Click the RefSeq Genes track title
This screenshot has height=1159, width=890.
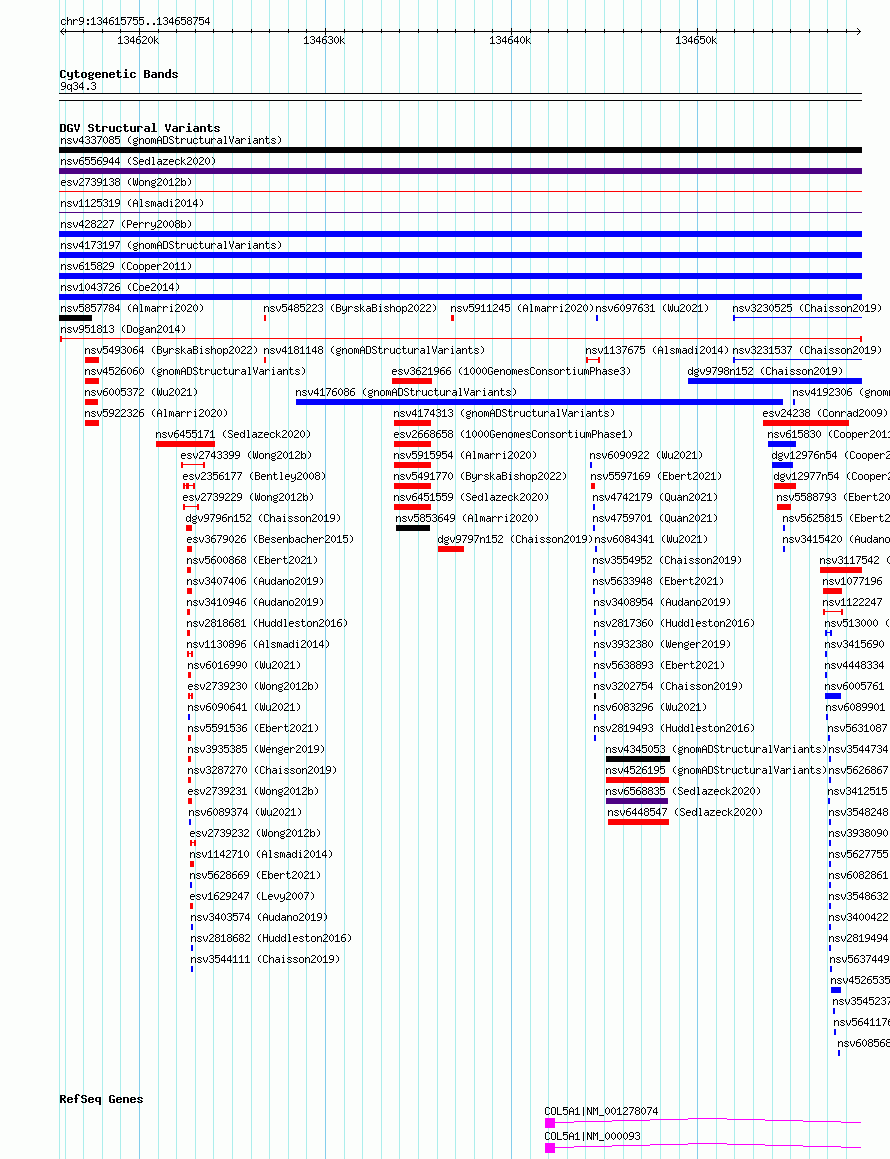[x=101, y=1099]
